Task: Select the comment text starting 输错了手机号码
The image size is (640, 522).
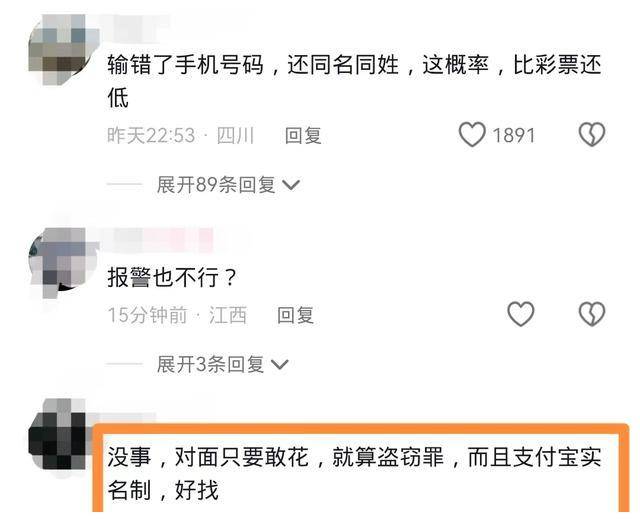Action: 354,81
